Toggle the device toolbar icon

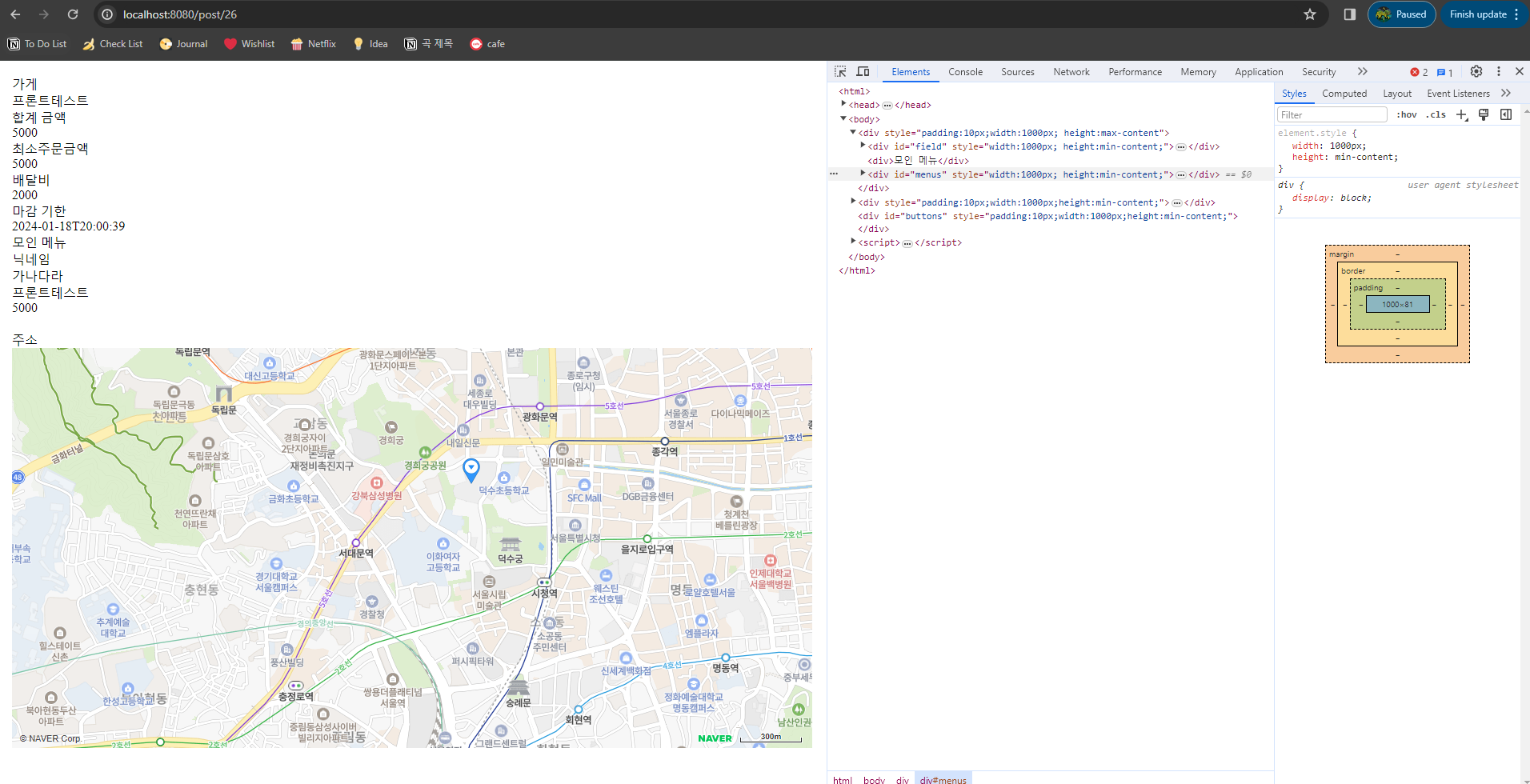(x=863, y=71)
